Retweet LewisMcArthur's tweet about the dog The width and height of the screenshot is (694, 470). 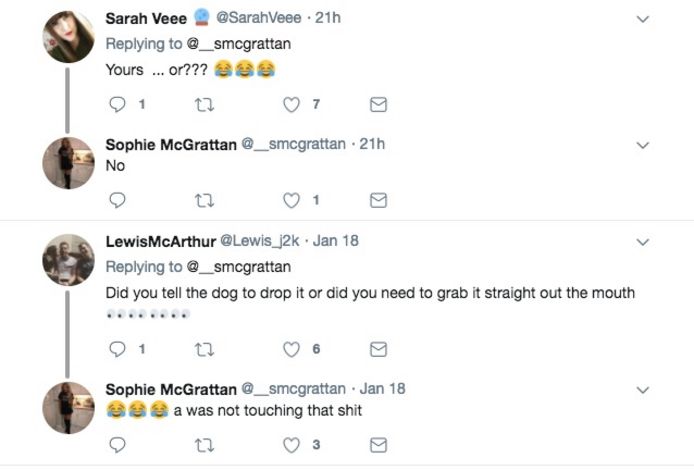205,348
